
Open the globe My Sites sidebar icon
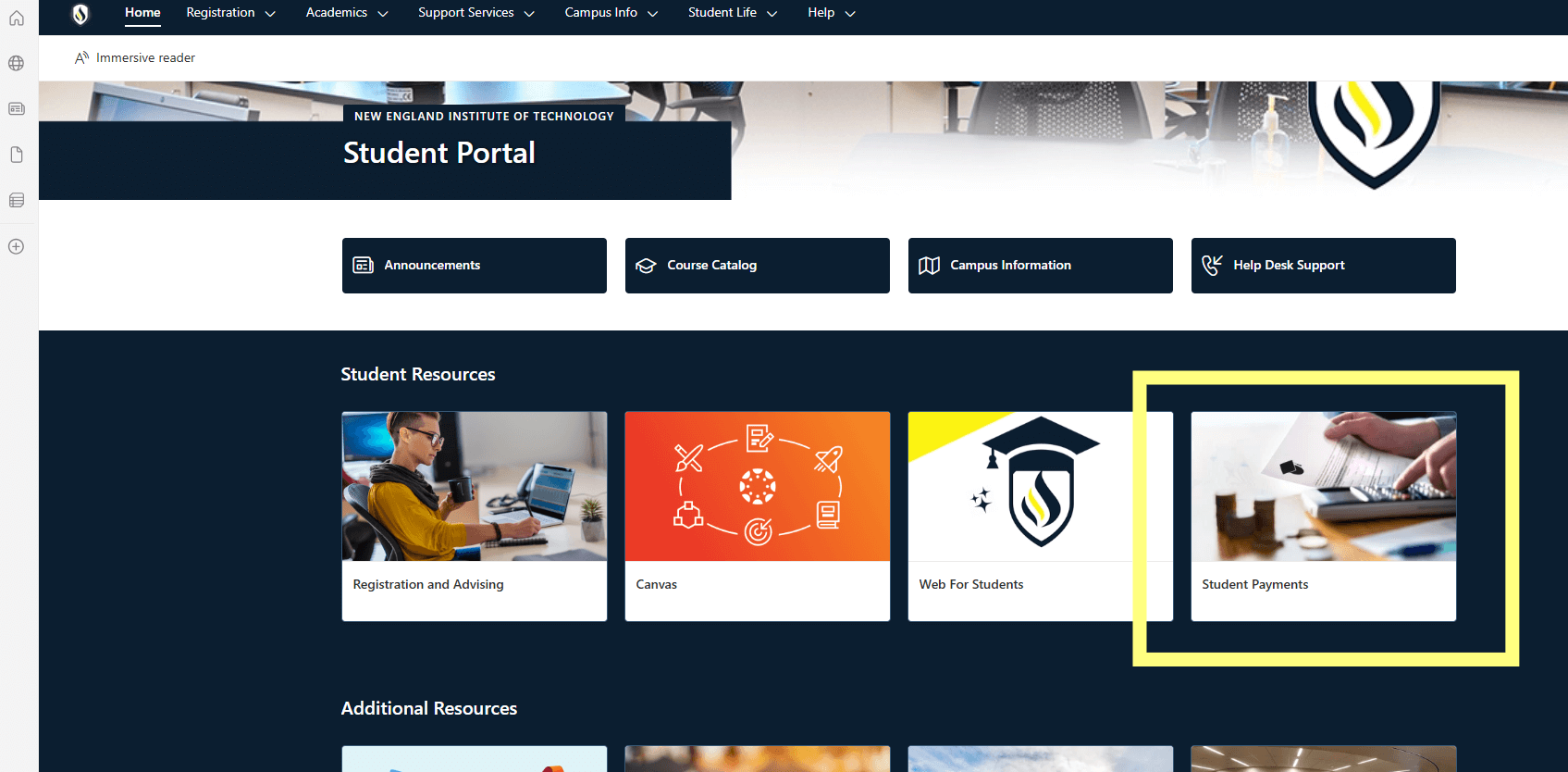tap(17, 64)
